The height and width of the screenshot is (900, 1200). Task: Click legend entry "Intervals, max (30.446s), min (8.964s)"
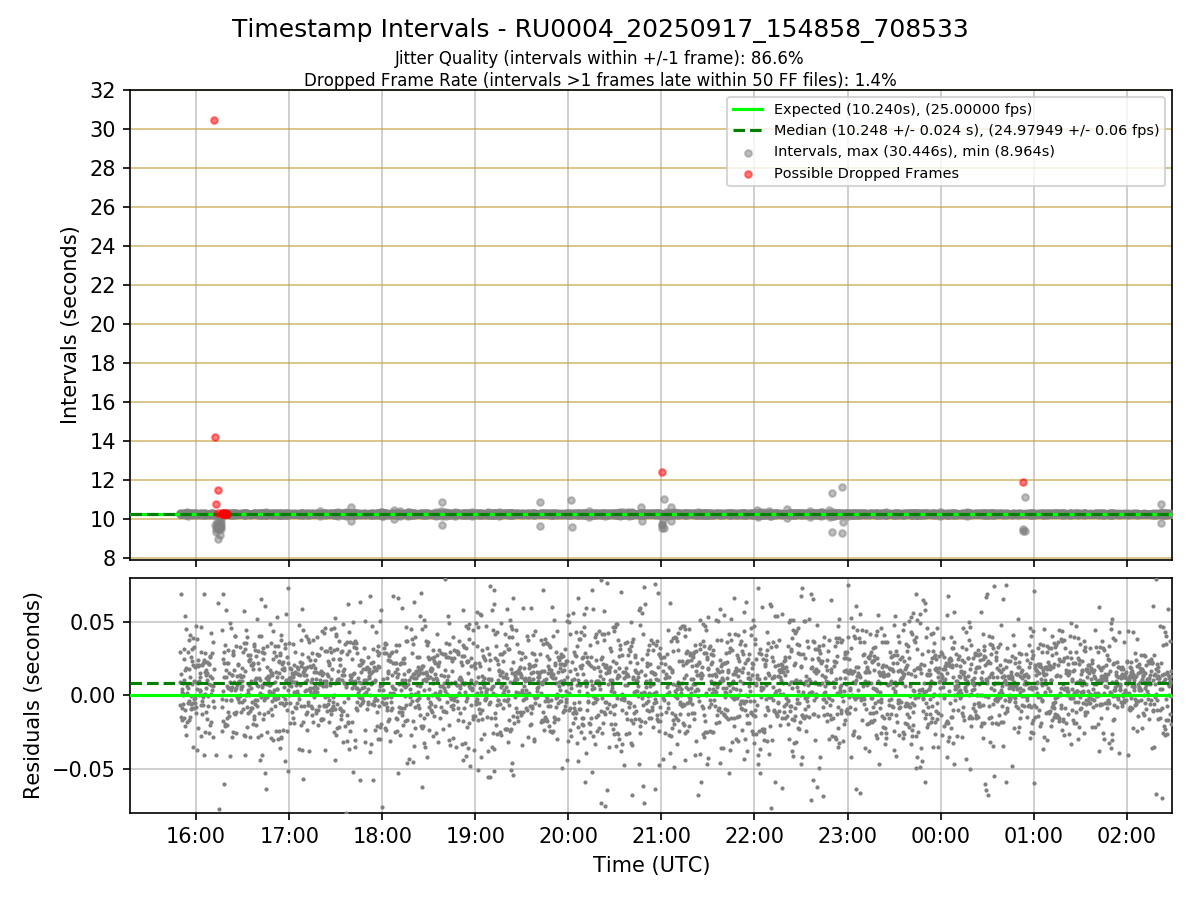(914, 151)
